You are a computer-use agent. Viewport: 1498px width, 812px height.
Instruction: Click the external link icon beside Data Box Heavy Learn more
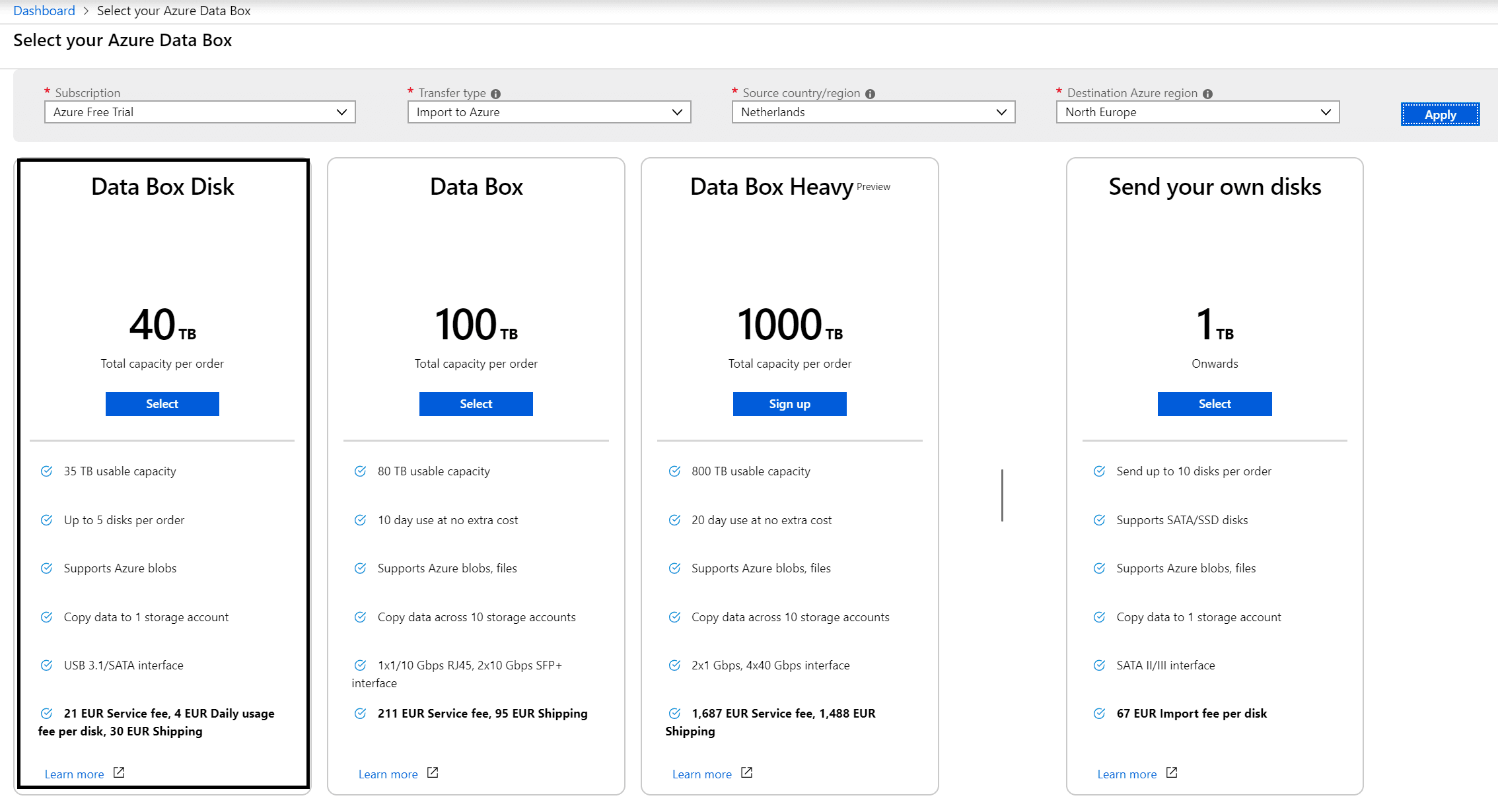coord(746,772)
